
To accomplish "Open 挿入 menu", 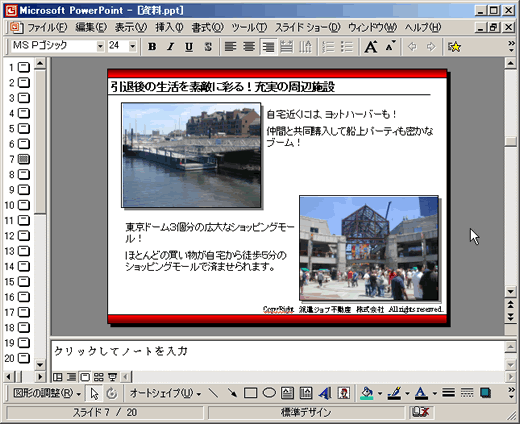I will pos(169,27).
